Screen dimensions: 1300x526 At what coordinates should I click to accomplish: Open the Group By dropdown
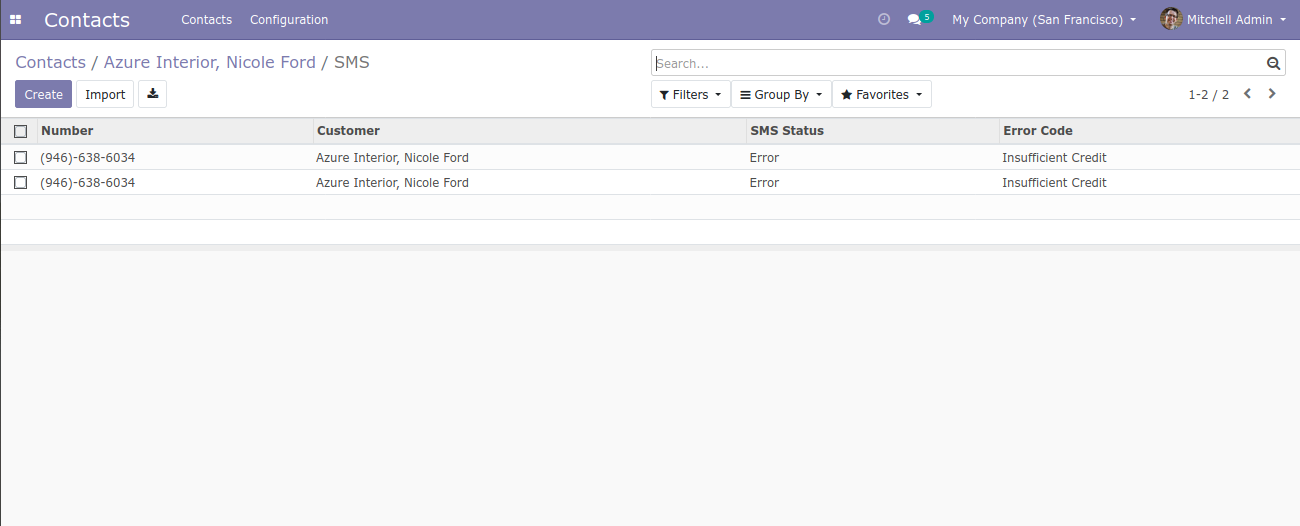(781, 94)
